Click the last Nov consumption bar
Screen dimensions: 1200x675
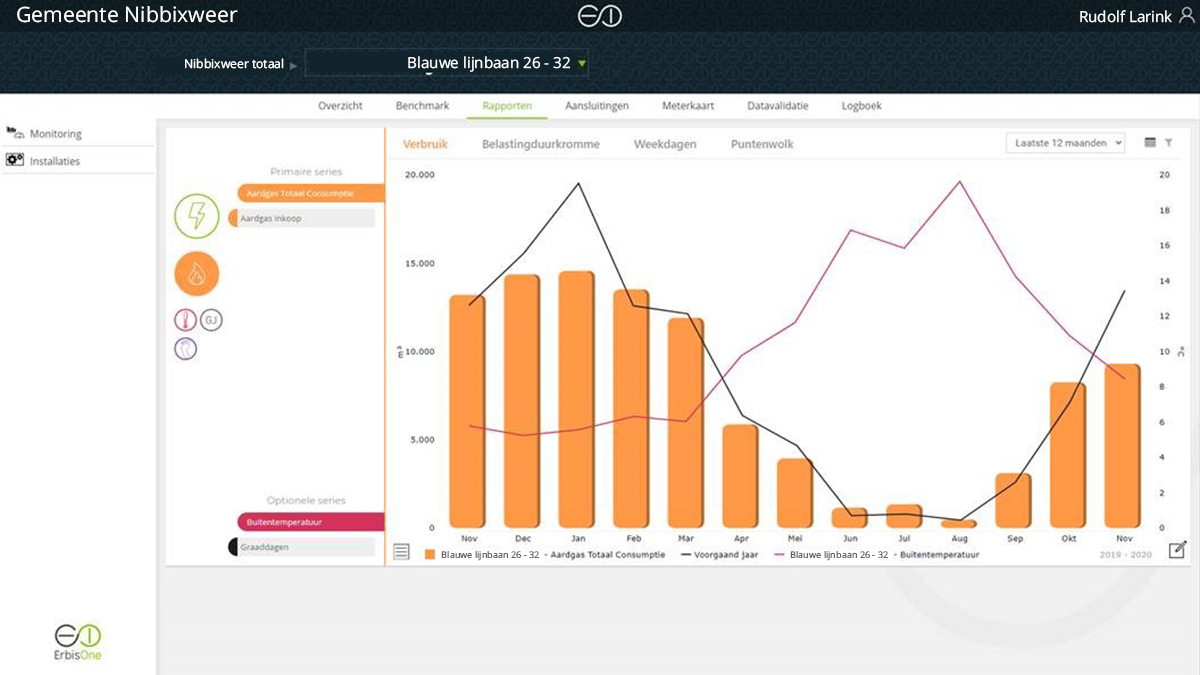[x=1122, y=446]
